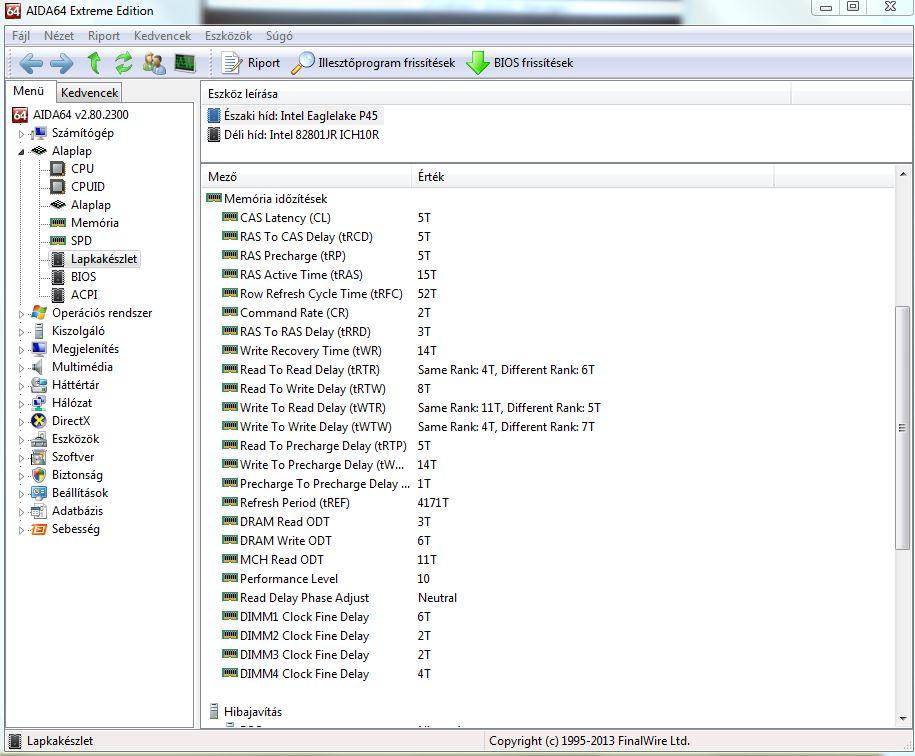Select the RAS Active Time (tRAS) row

pyautogui.click(x=547, y=275)
